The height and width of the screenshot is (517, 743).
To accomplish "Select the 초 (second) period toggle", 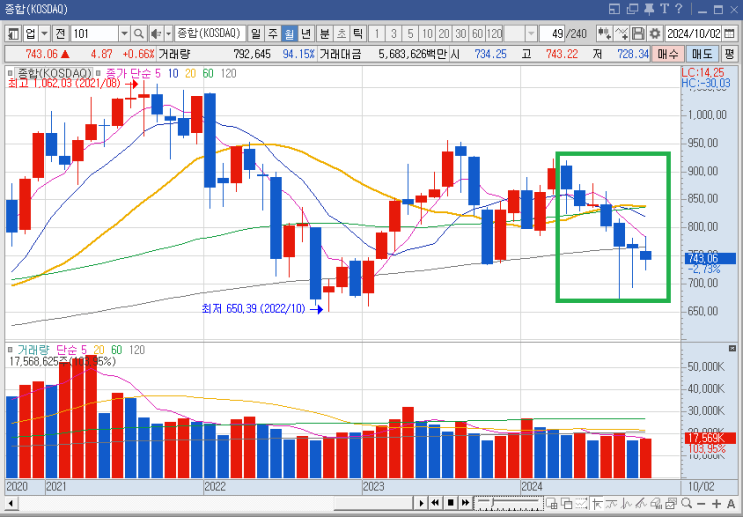I will [341, 34].
